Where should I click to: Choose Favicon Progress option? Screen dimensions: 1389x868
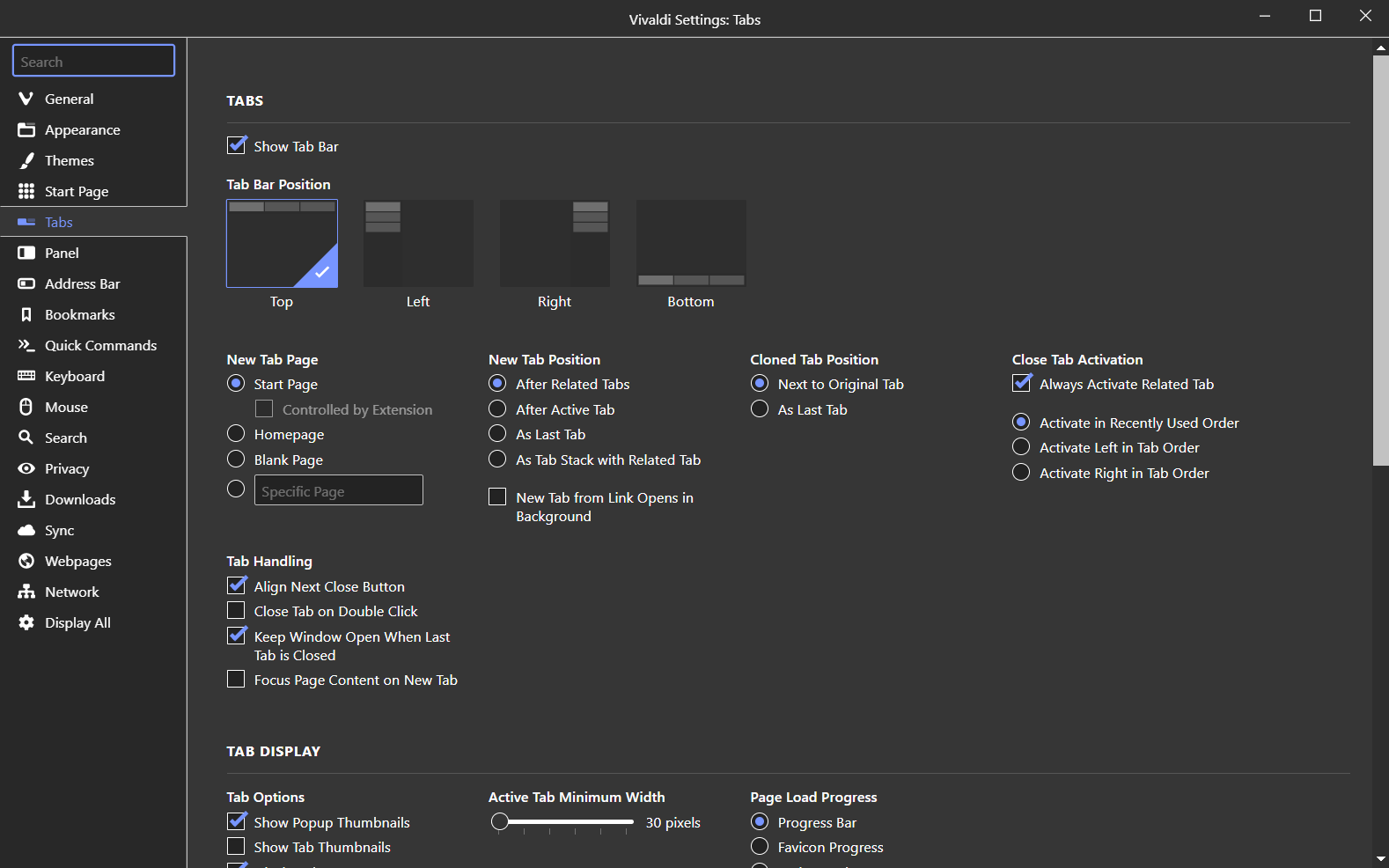760,846
